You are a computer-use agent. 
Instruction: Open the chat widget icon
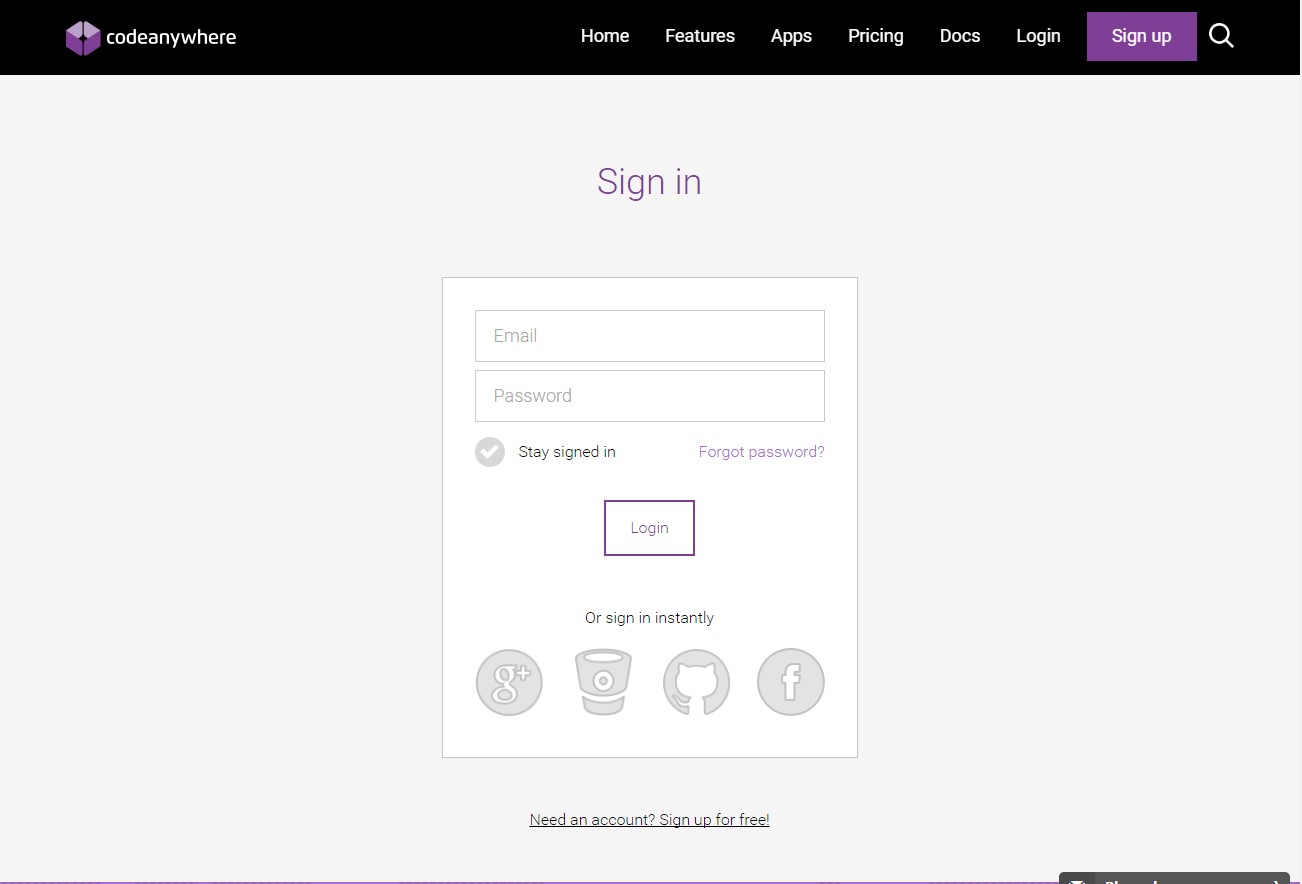pos(1078,878)
